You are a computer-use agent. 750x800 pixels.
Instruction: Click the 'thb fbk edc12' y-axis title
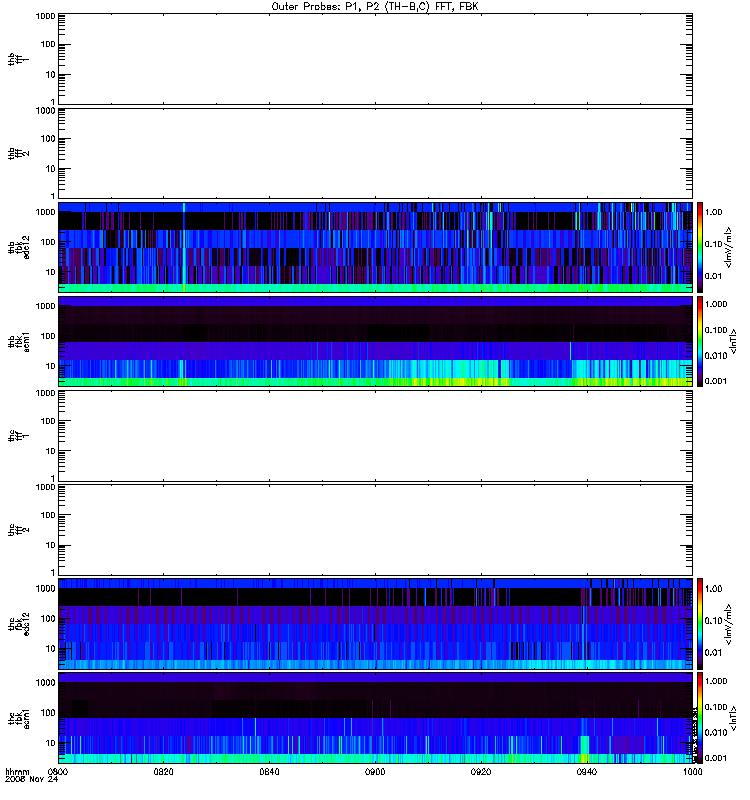click(x=19, y=247)
